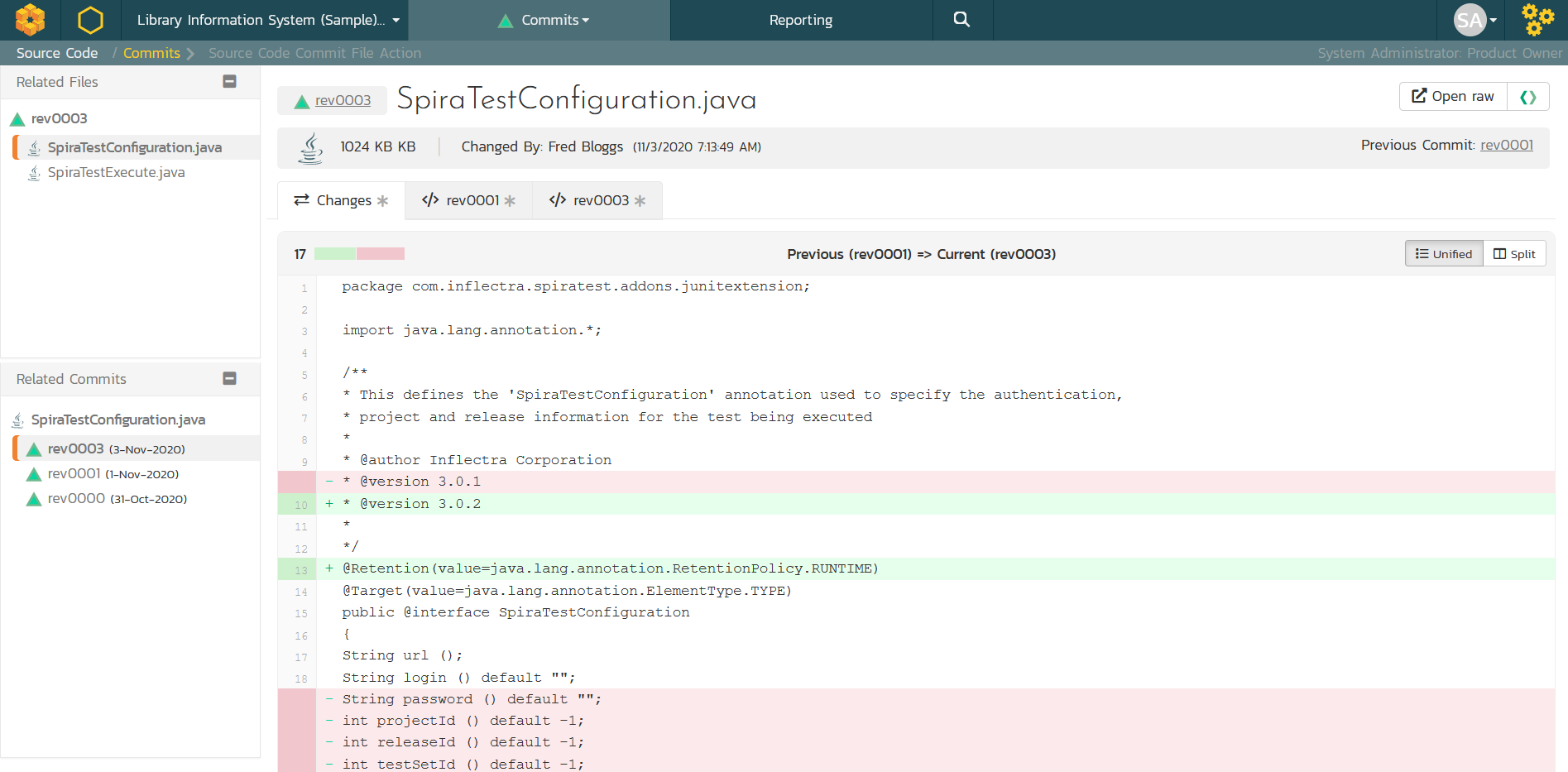Viewport: 1568px width, 772px height.
Task: Switch diff view to Unified mode
Action: tap(1443, 254)
